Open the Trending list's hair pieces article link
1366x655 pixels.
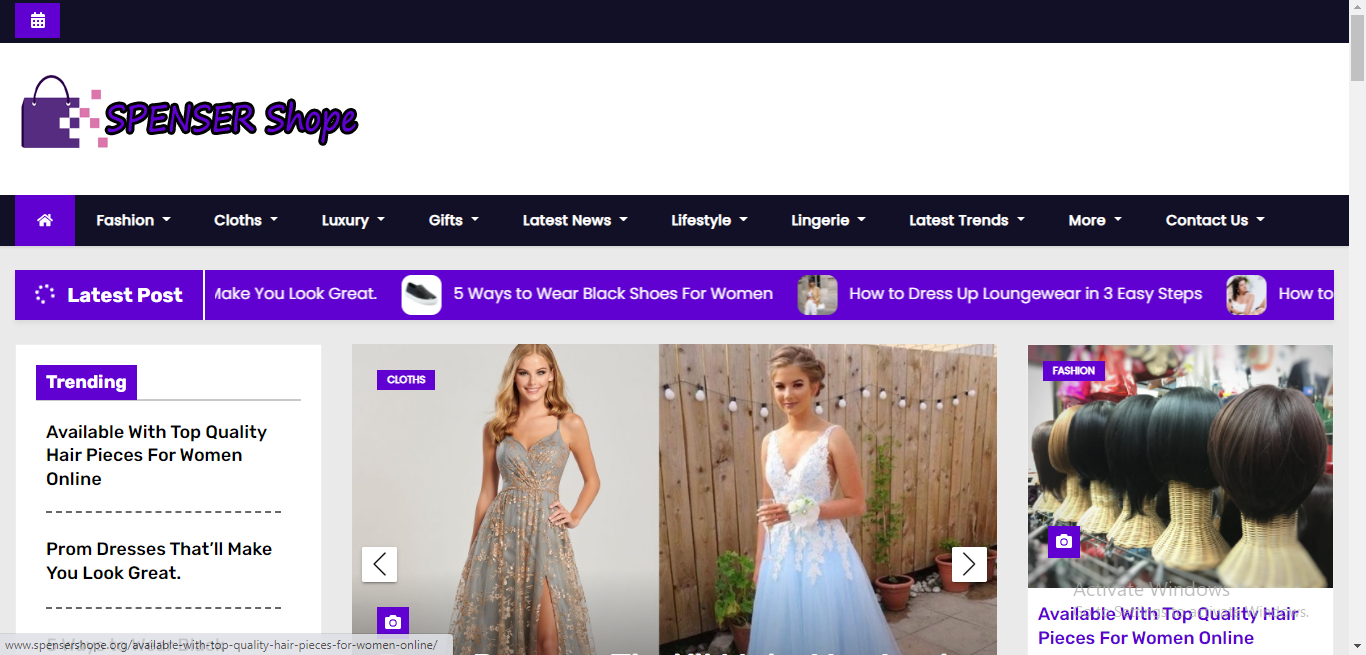point(156,455)
